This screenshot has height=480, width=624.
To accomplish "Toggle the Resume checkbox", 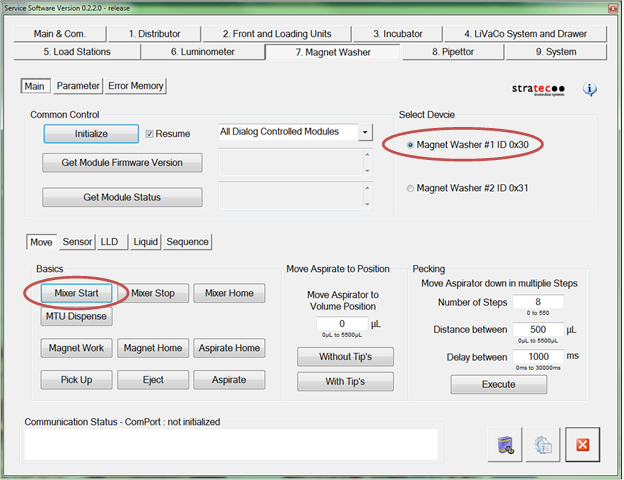I will (x=150, y=133).
